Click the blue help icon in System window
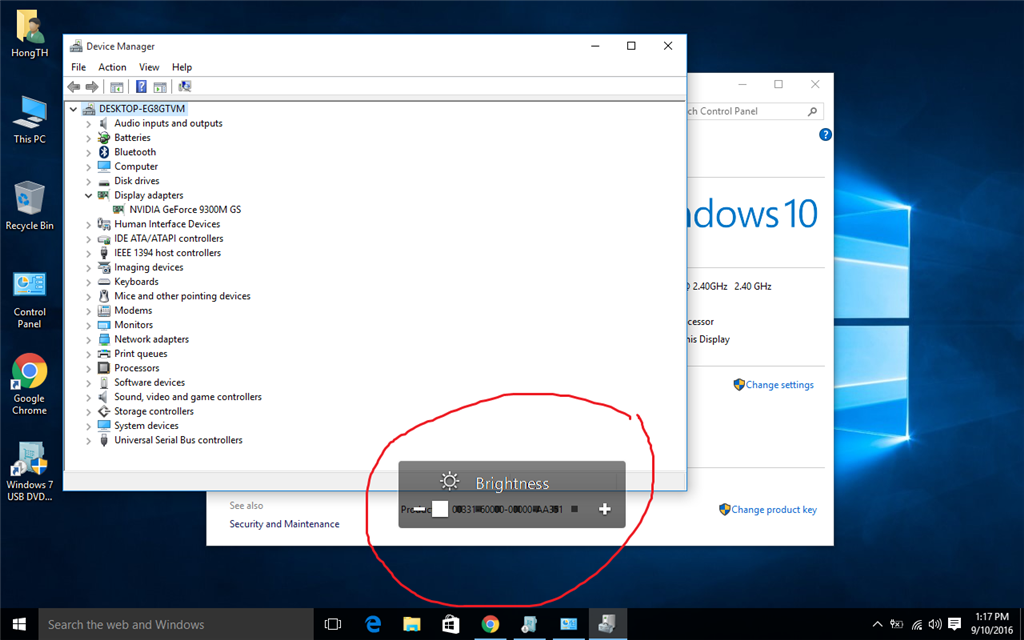The height and width of the screenshot is (640, 1024). pos(825,135)
